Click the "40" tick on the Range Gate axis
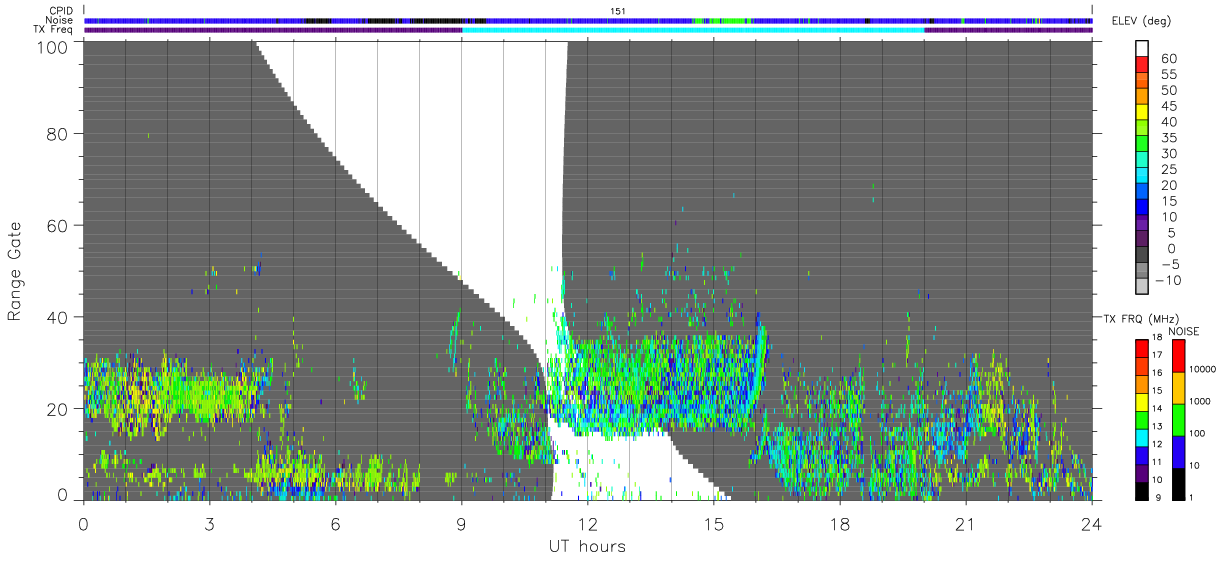This screenshot has width=1228, height=567. click(x=56, y=317)
